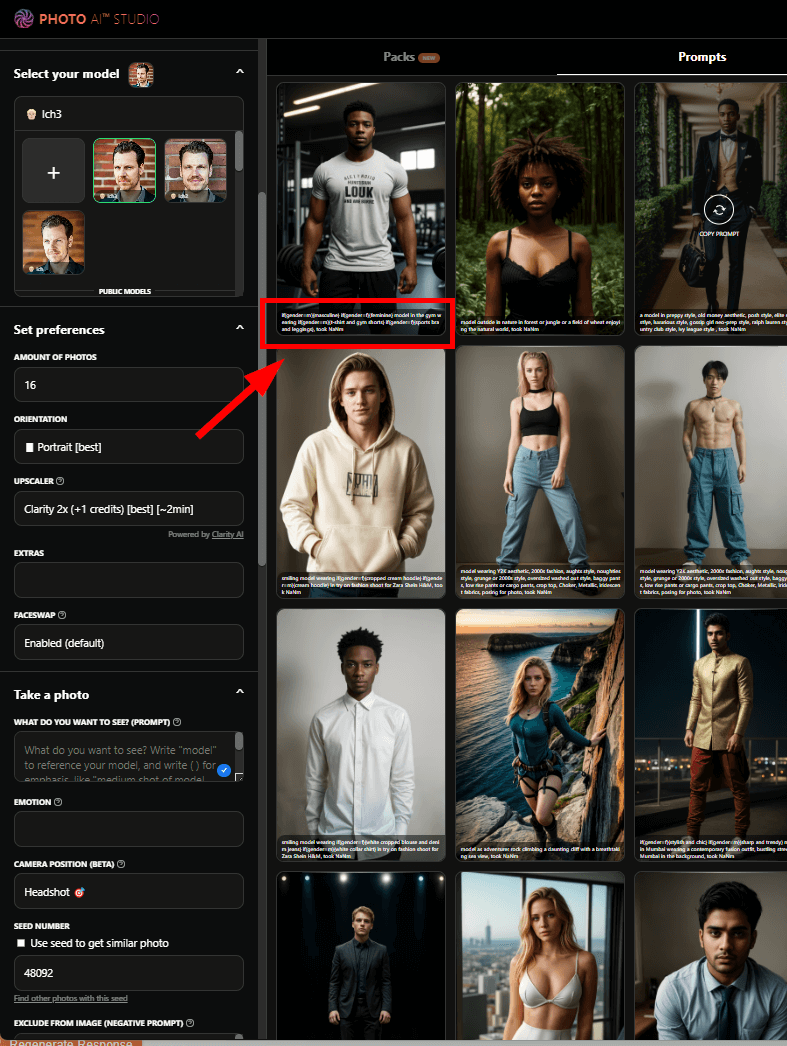Viewport: 787px width, 1046px height.
Task: Open the Orientation dropdown showing Portrait
Action: (x=129, y=447)
